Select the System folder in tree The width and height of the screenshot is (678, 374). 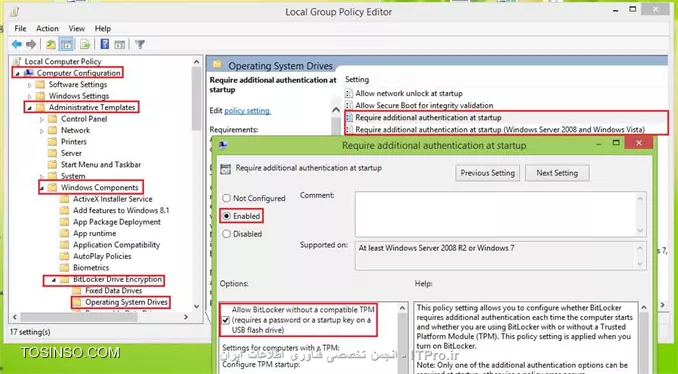point(73,176)
